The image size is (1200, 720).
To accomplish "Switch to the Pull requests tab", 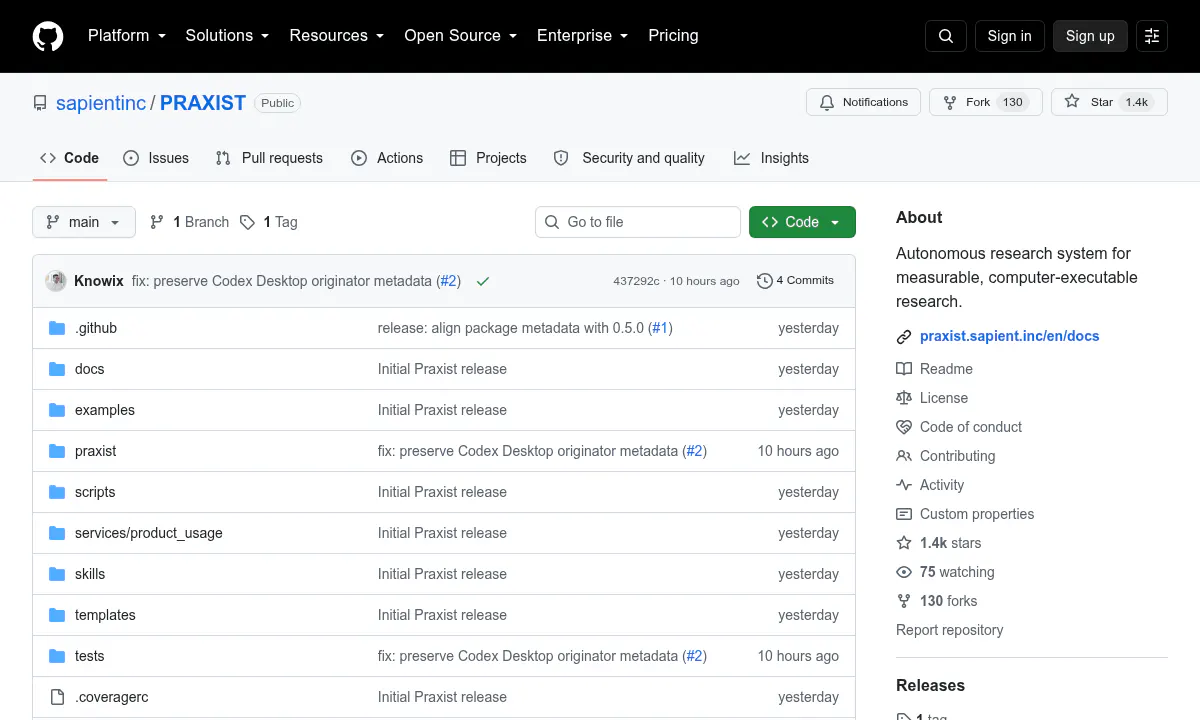I will (269, 158).
